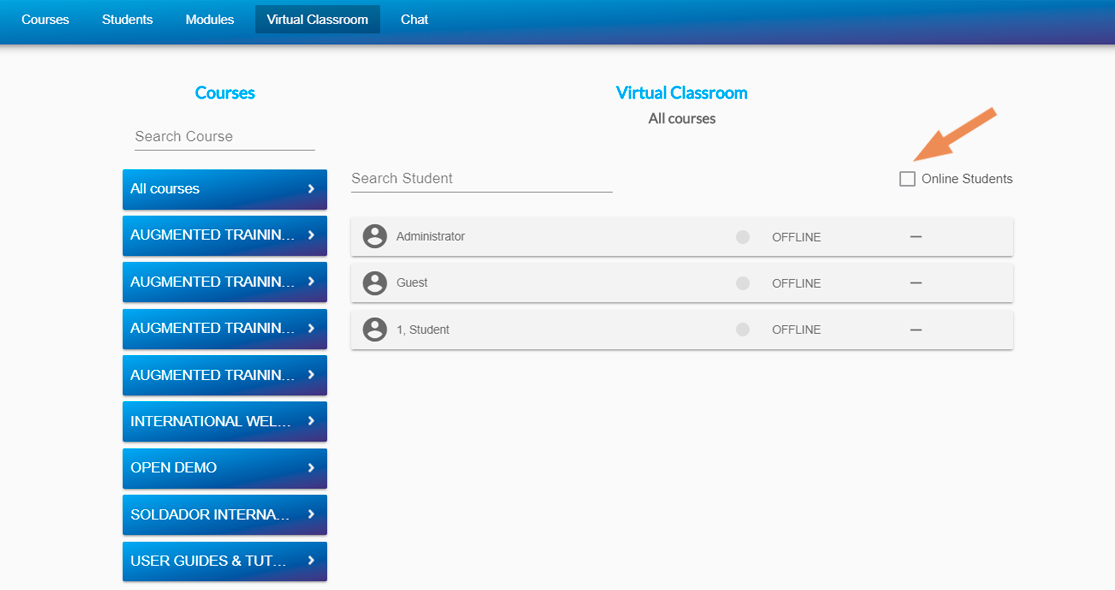Click the Search Student input field

coord(481,178)
